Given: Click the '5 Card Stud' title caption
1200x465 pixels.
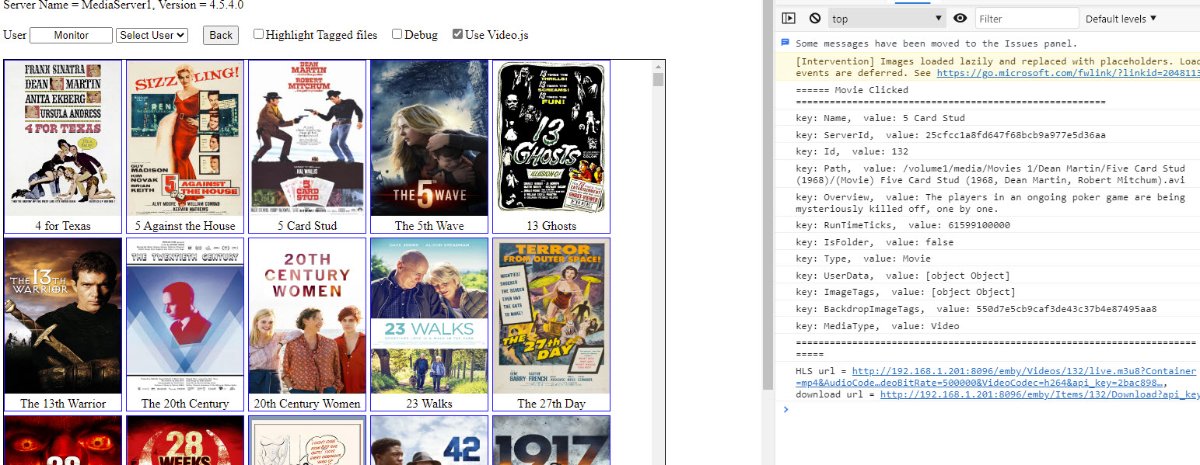Looking at the screenshot, I should point(307,226).
